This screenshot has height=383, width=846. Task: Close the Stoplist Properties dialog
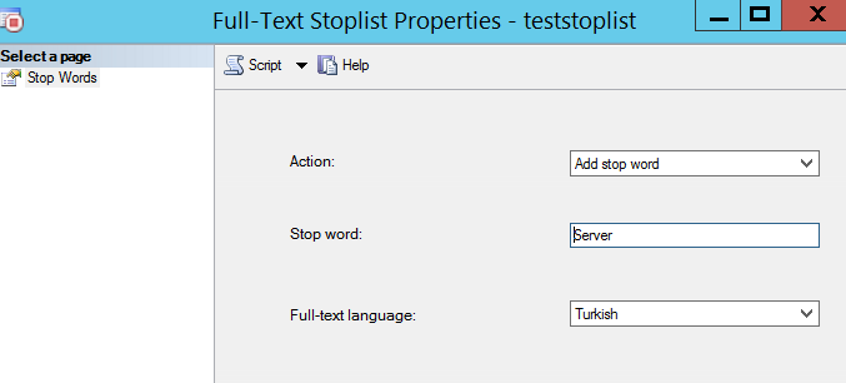coord(814,15)
